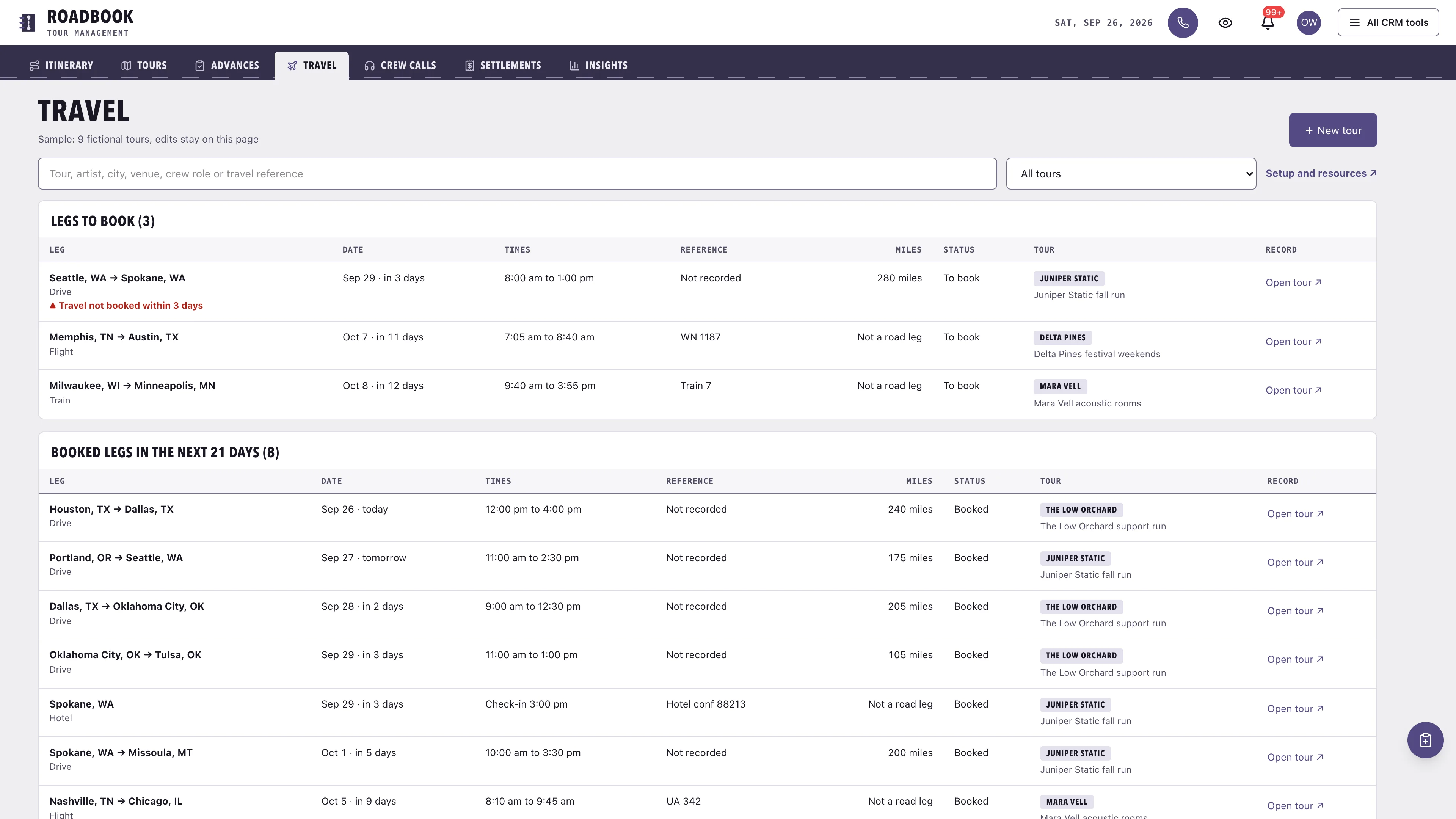Screen dimensions: 1456x819
Task: Open tour for Memphis to Austin leg
Action: (x=1293, y=341)
